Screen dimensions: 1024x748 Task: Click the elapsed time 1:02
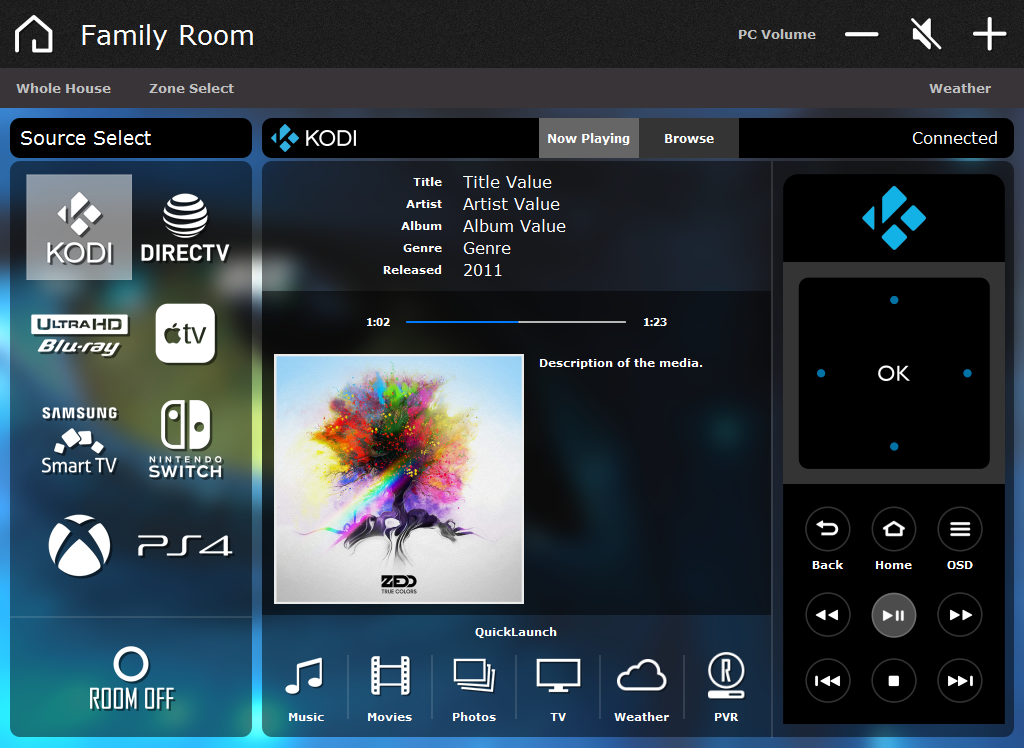(378, 322)
